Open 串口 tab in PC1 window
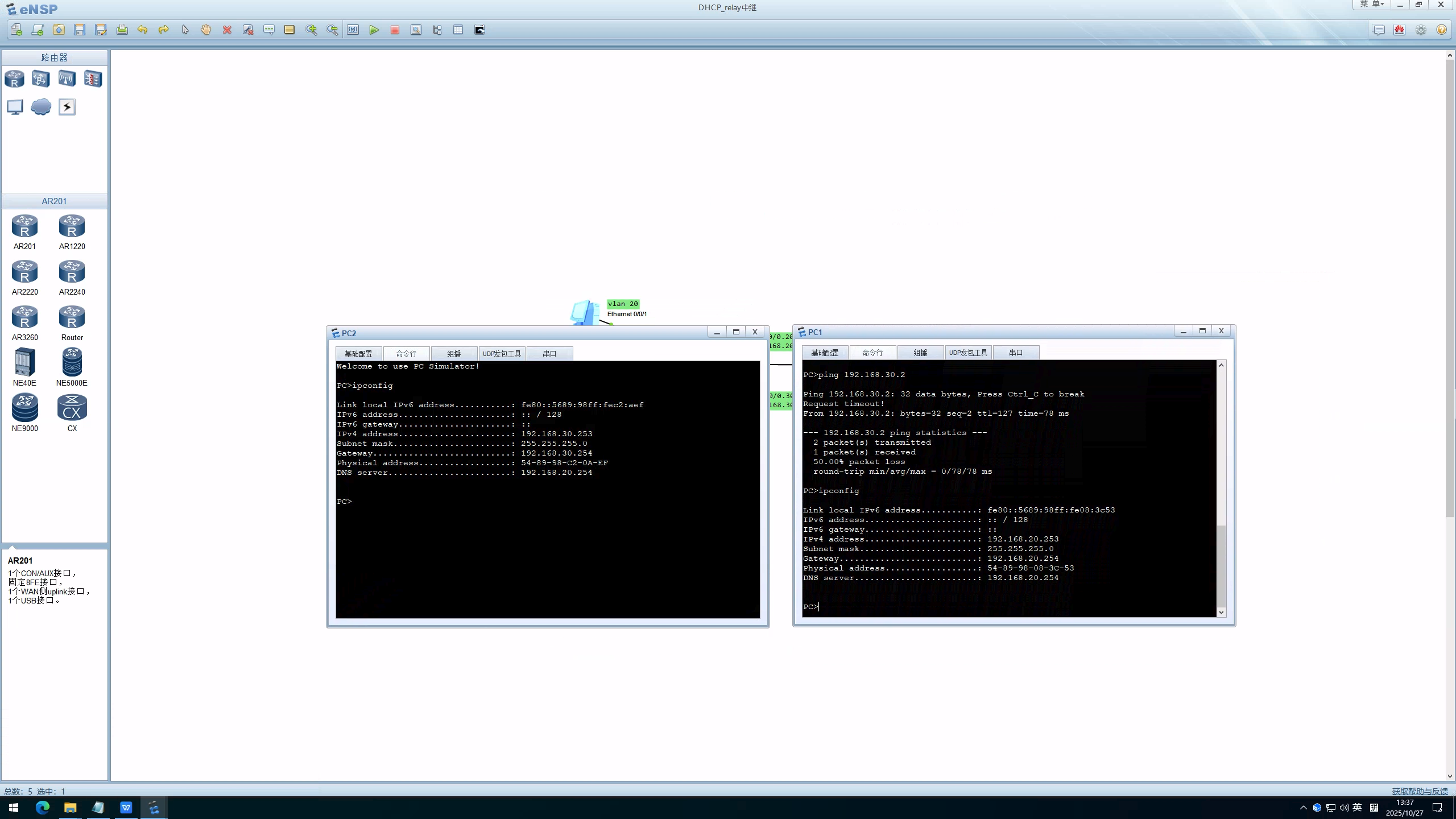Viewport: 1456px width, 819px height. point(1016,353)
